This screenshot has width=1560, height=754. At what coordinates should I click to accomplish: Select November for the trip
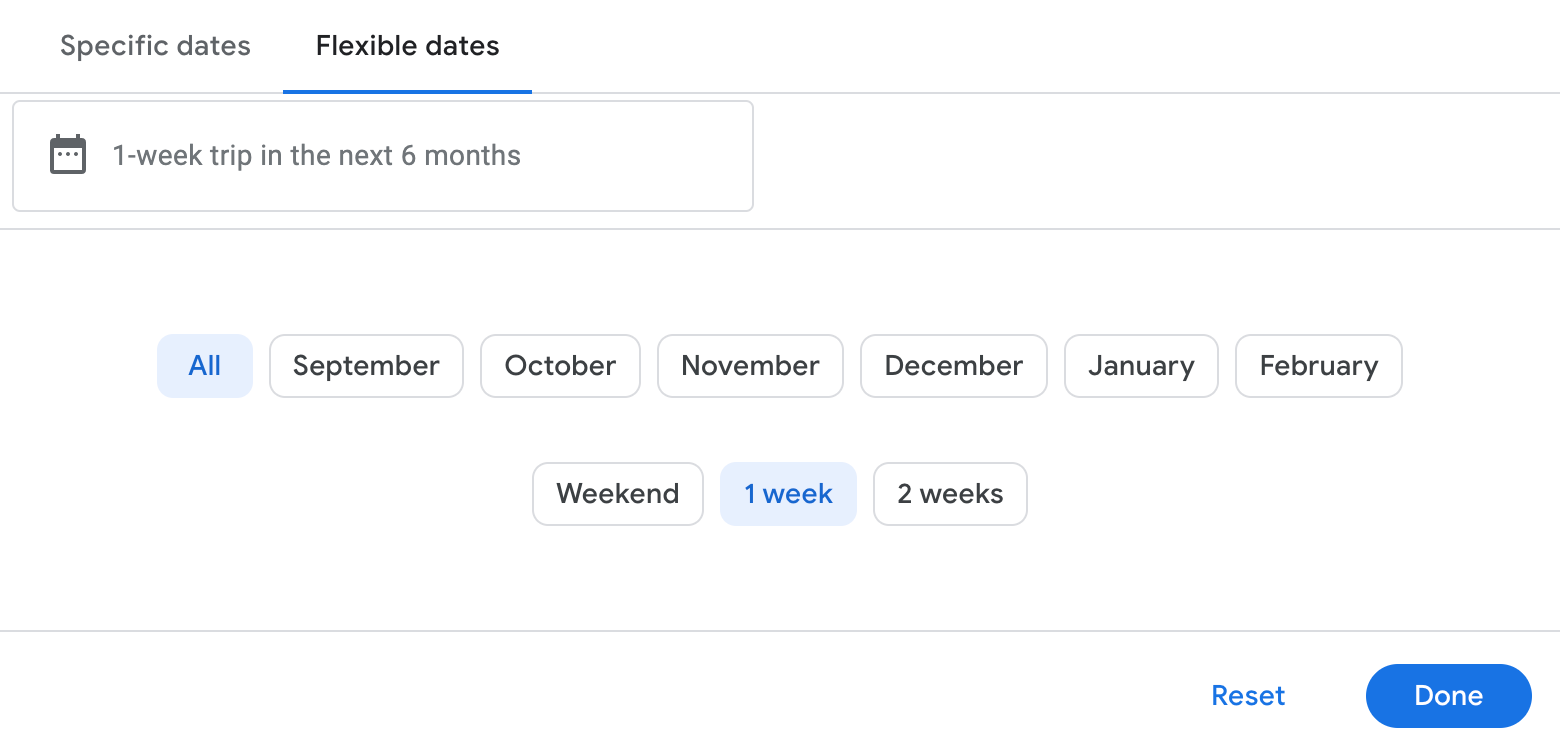point(750,366)
